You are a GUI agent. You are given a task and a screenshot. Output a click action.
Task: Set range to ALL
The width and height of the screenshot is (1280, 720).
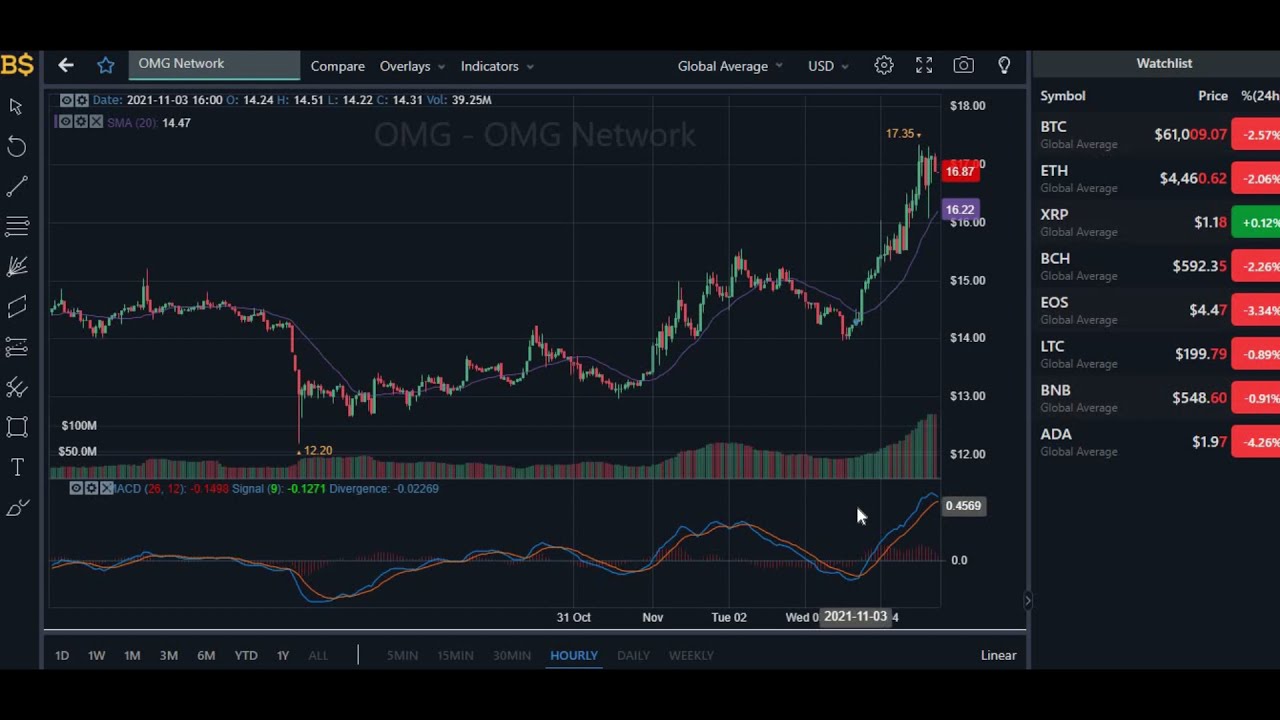coord(318,655)
